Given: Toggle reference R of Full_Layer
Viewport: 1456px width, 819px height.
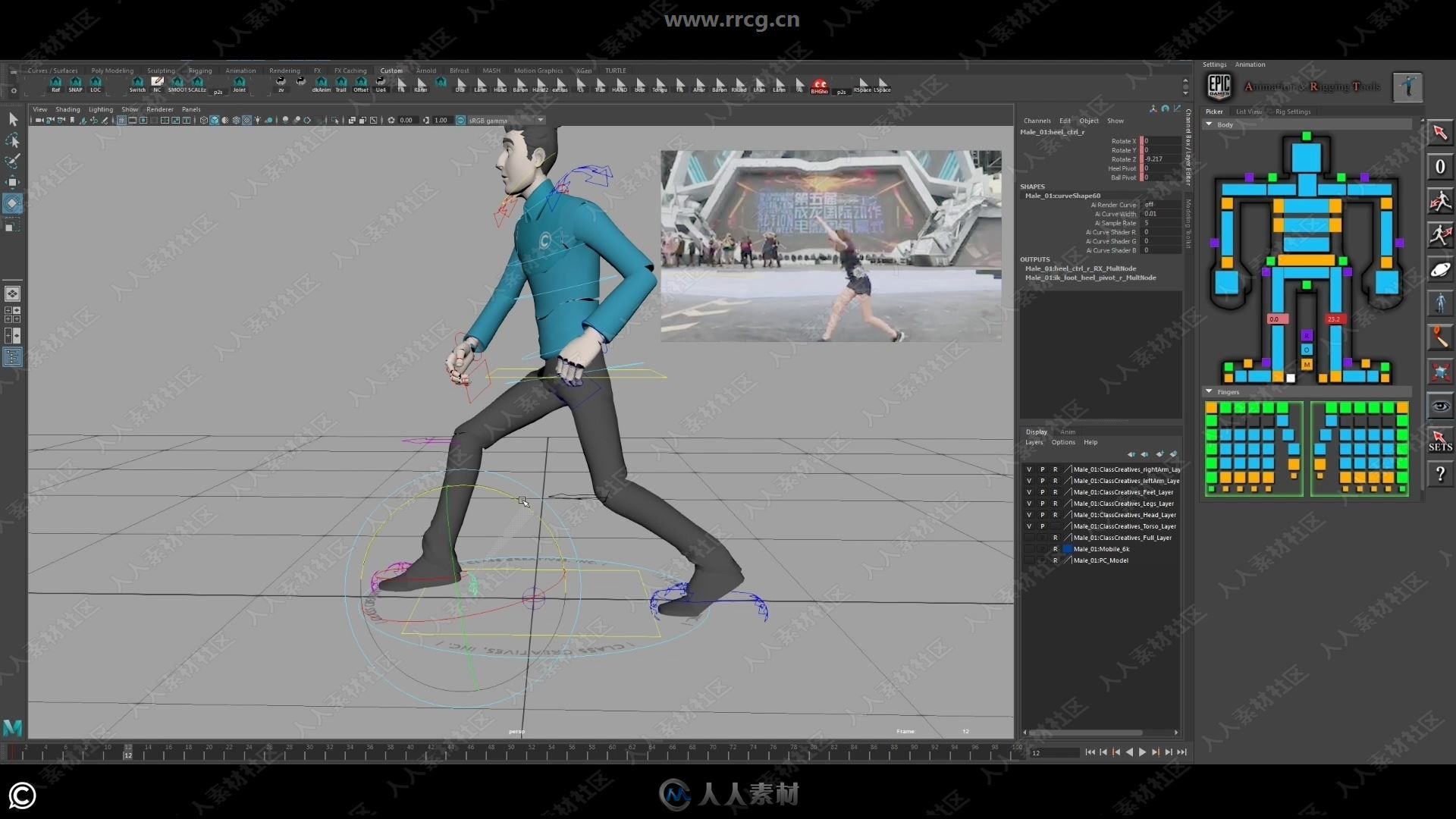Looking at the screenshot, I should pos(1055,538).
